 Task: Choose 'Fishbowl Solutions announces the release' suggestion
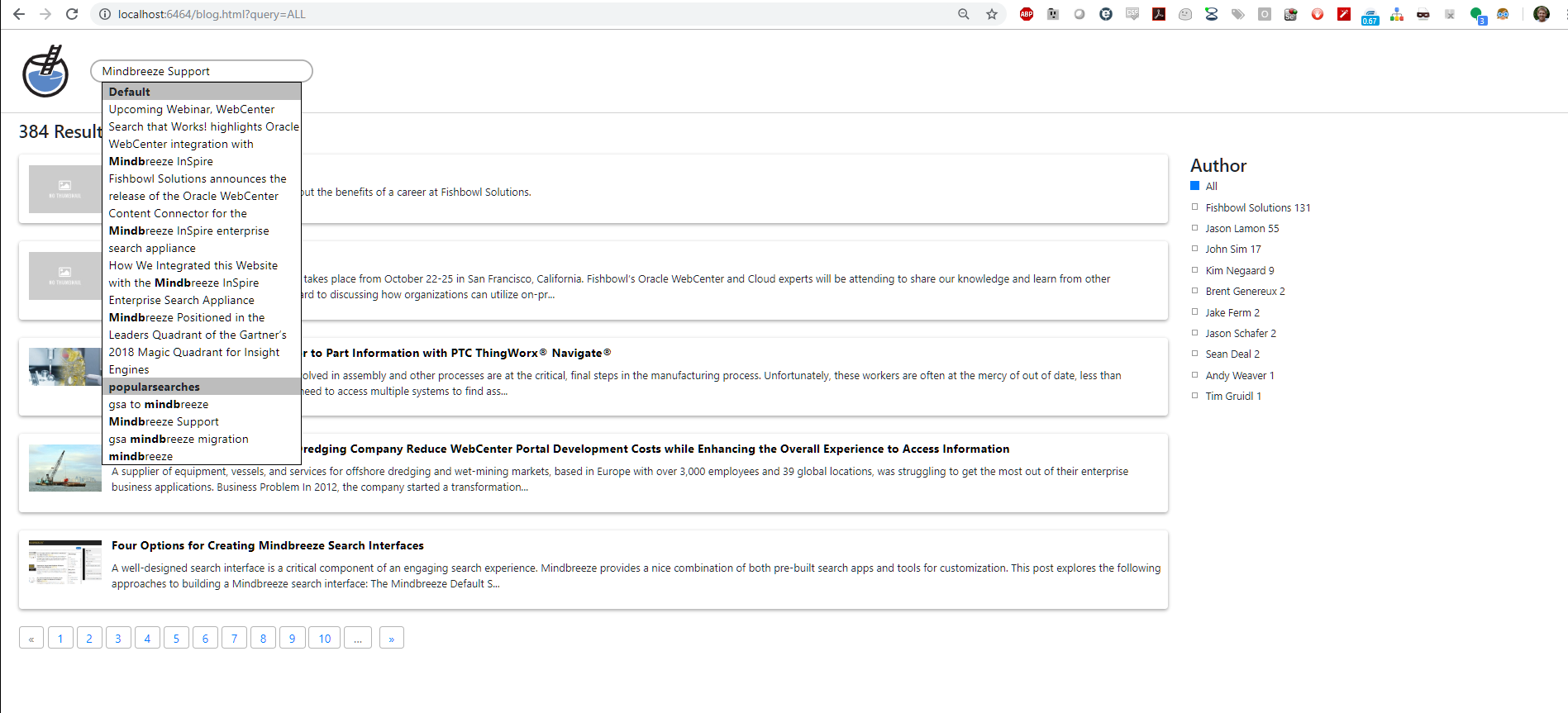click(x=202, y=213)
